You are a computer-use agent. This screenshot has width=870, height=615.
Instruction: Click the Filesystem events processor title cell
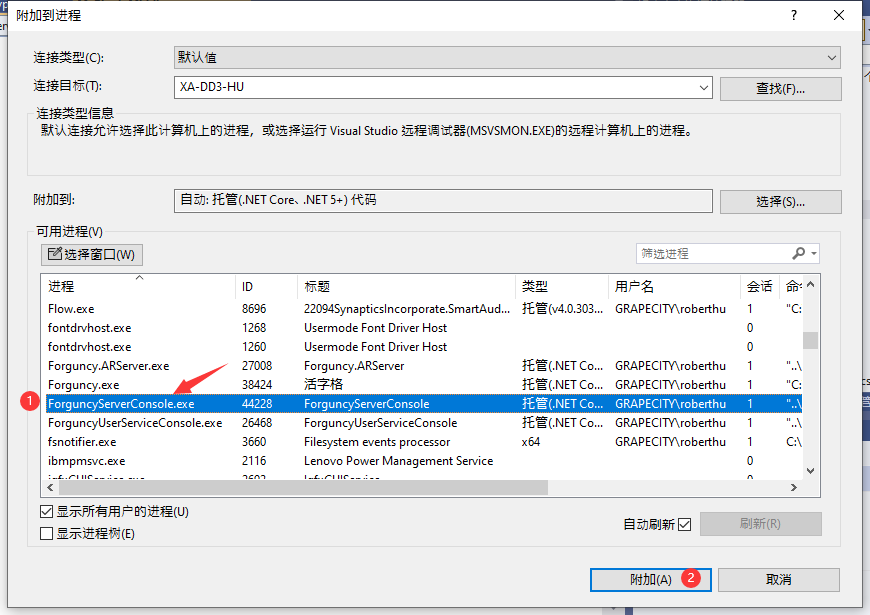pos(377,442)
